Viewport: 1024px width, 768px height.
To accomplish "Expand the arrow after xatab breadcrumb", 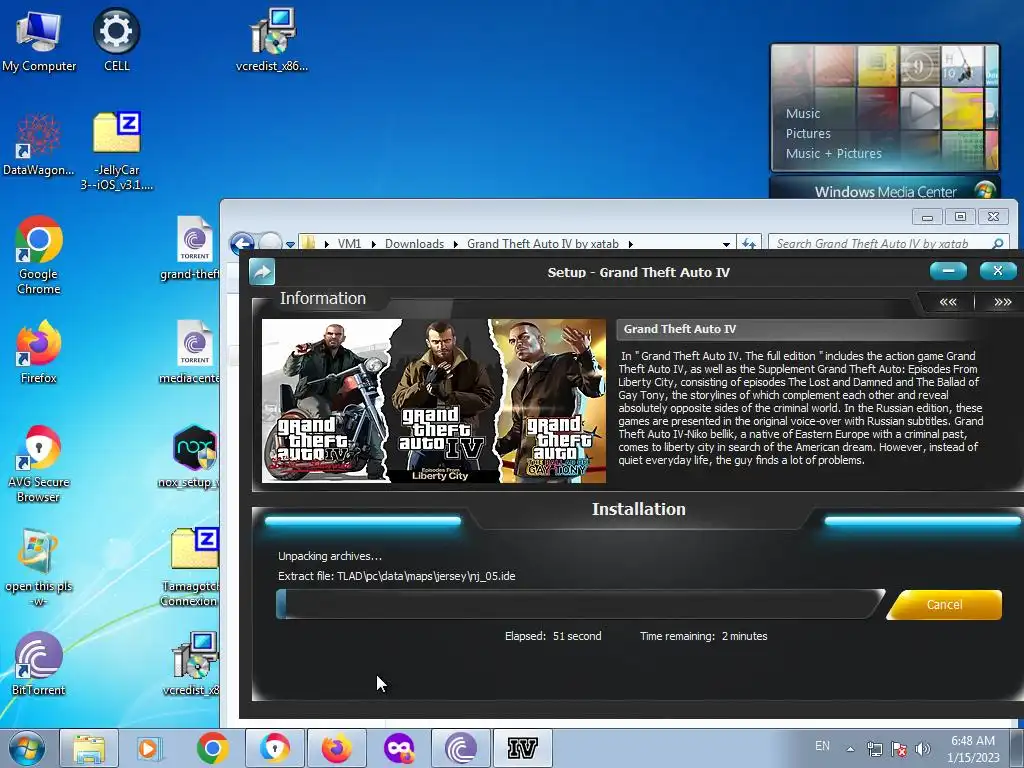I will point(630,244).
